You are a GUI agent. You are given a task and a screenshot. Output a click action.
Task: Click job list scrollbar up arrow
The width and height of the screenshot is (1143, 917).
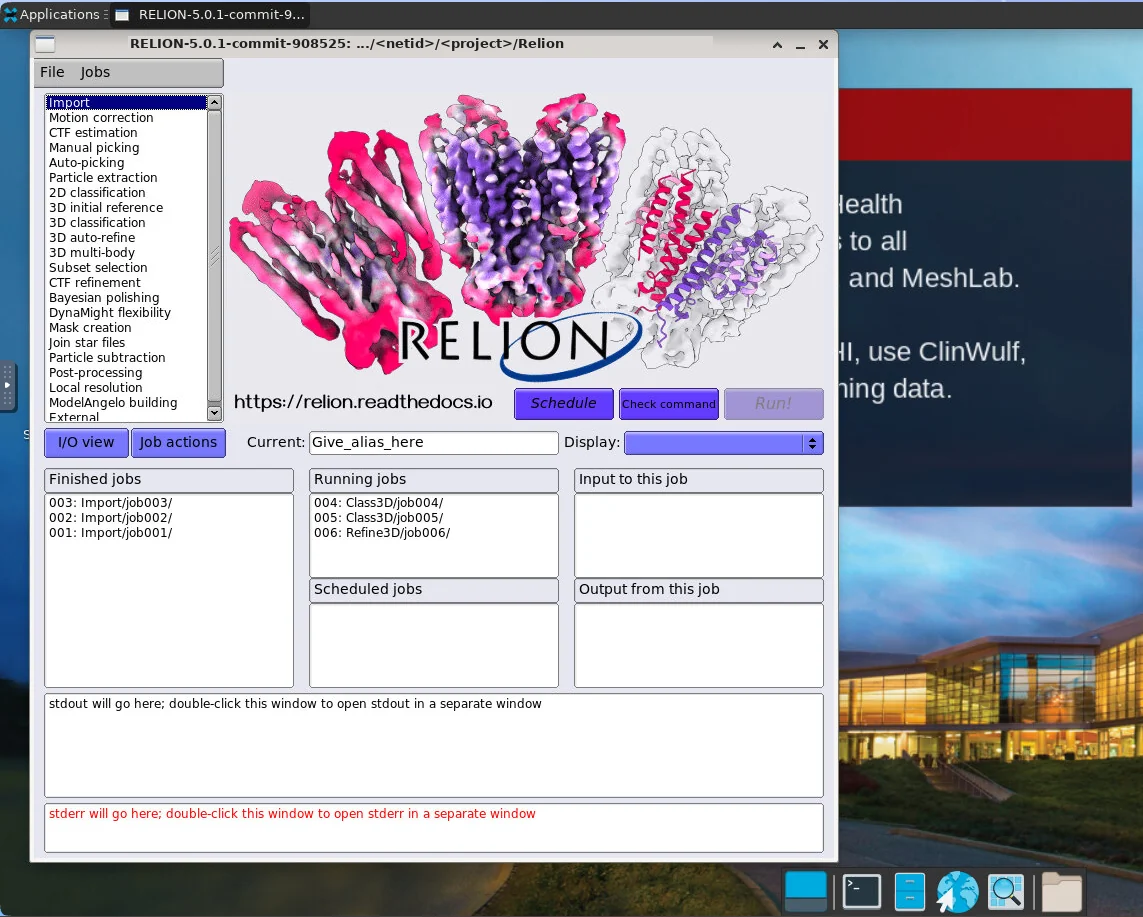pyautogui.click(x=214, y=103)
